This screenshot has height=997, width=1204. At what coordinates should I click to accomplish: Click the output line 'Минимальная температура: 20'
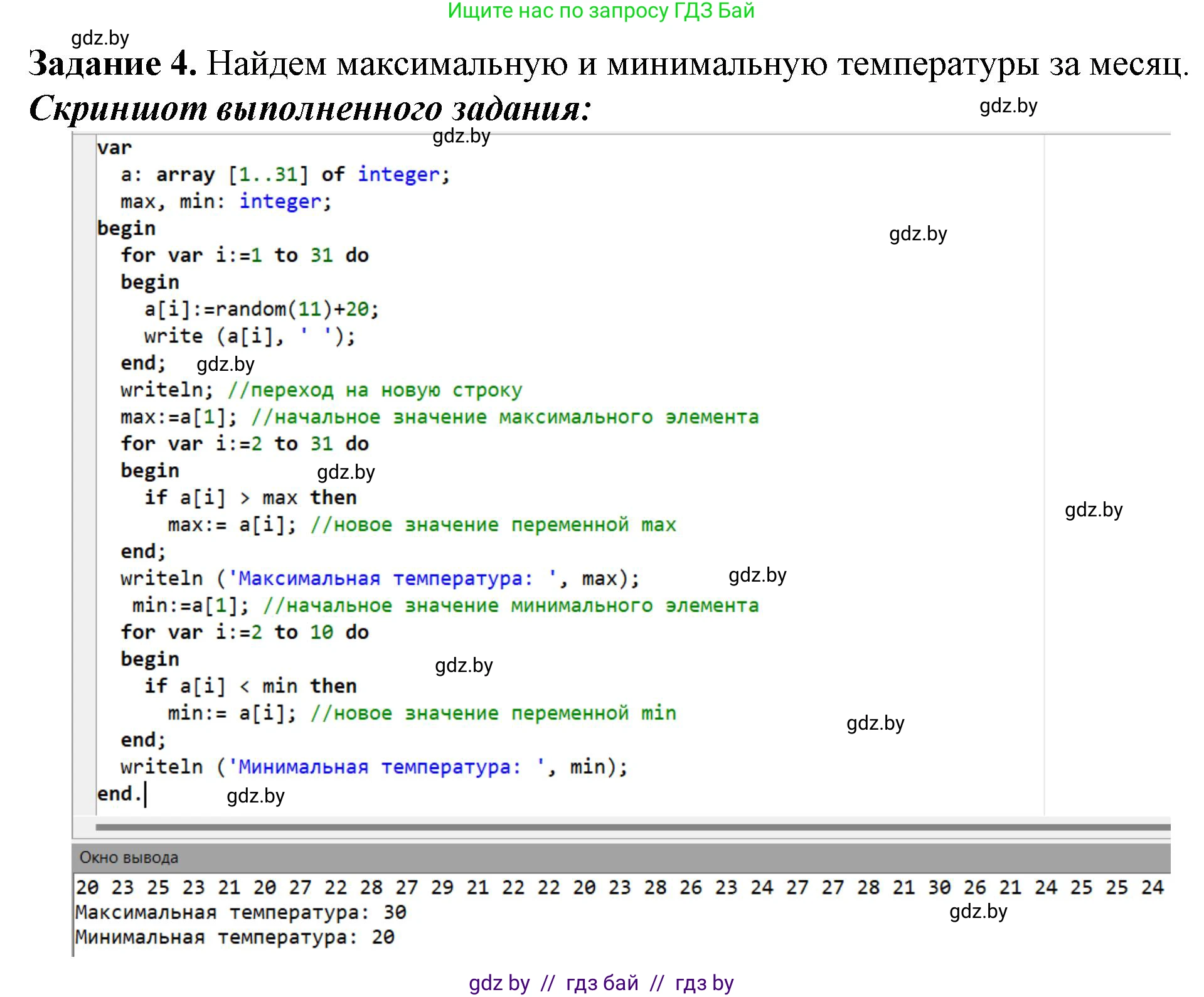pyautogui.click(x=235, y=937)
